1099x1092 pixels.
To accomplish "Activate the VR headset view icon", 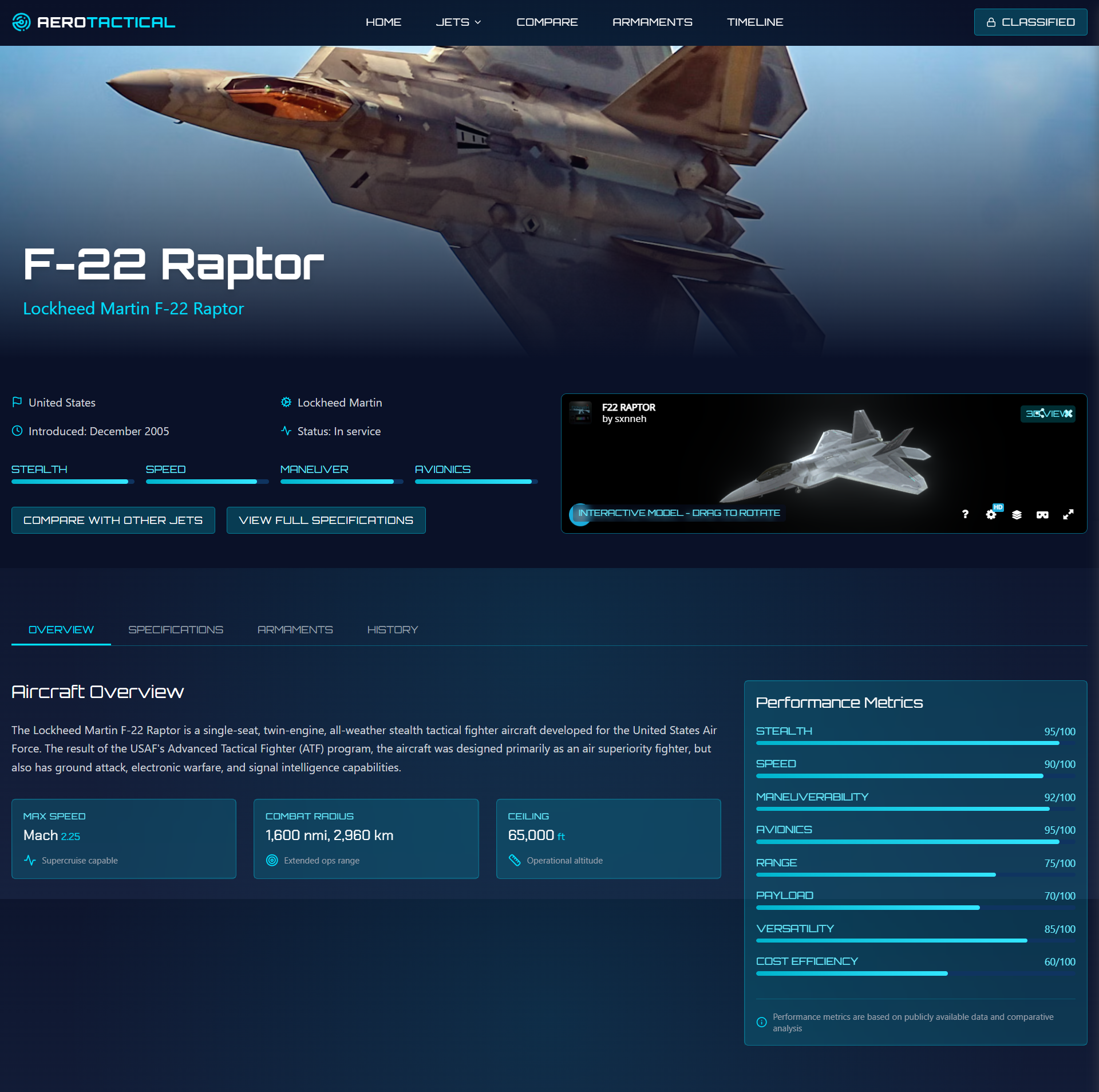I will click(x=1042, y=514).
